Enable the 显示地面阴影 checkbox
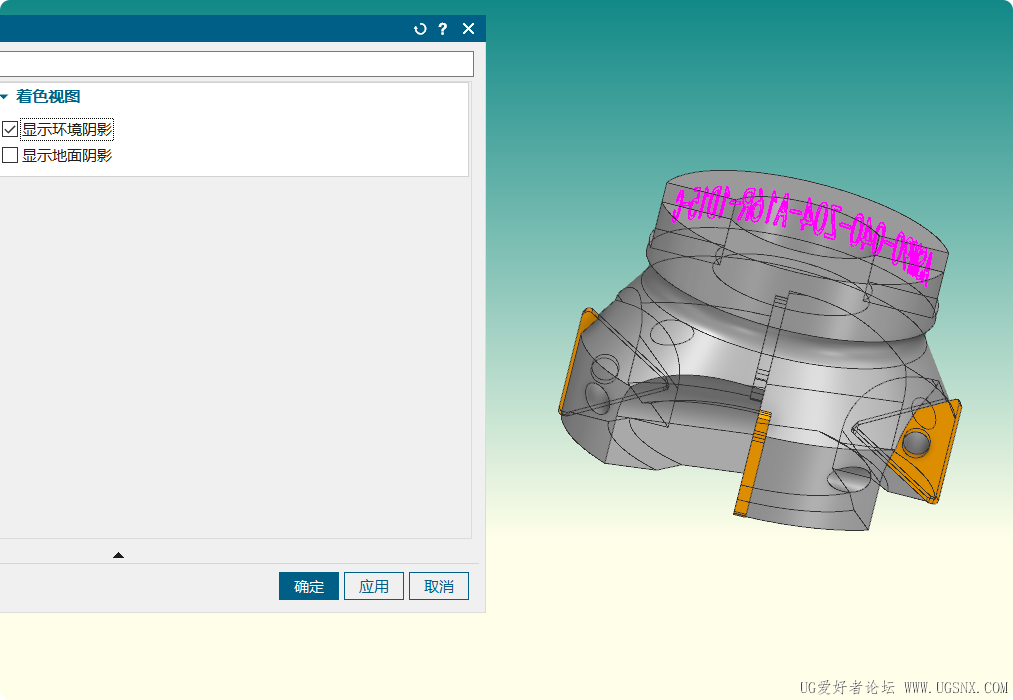The height and width of the screenshot is (700, 1013). click(10, 155)
